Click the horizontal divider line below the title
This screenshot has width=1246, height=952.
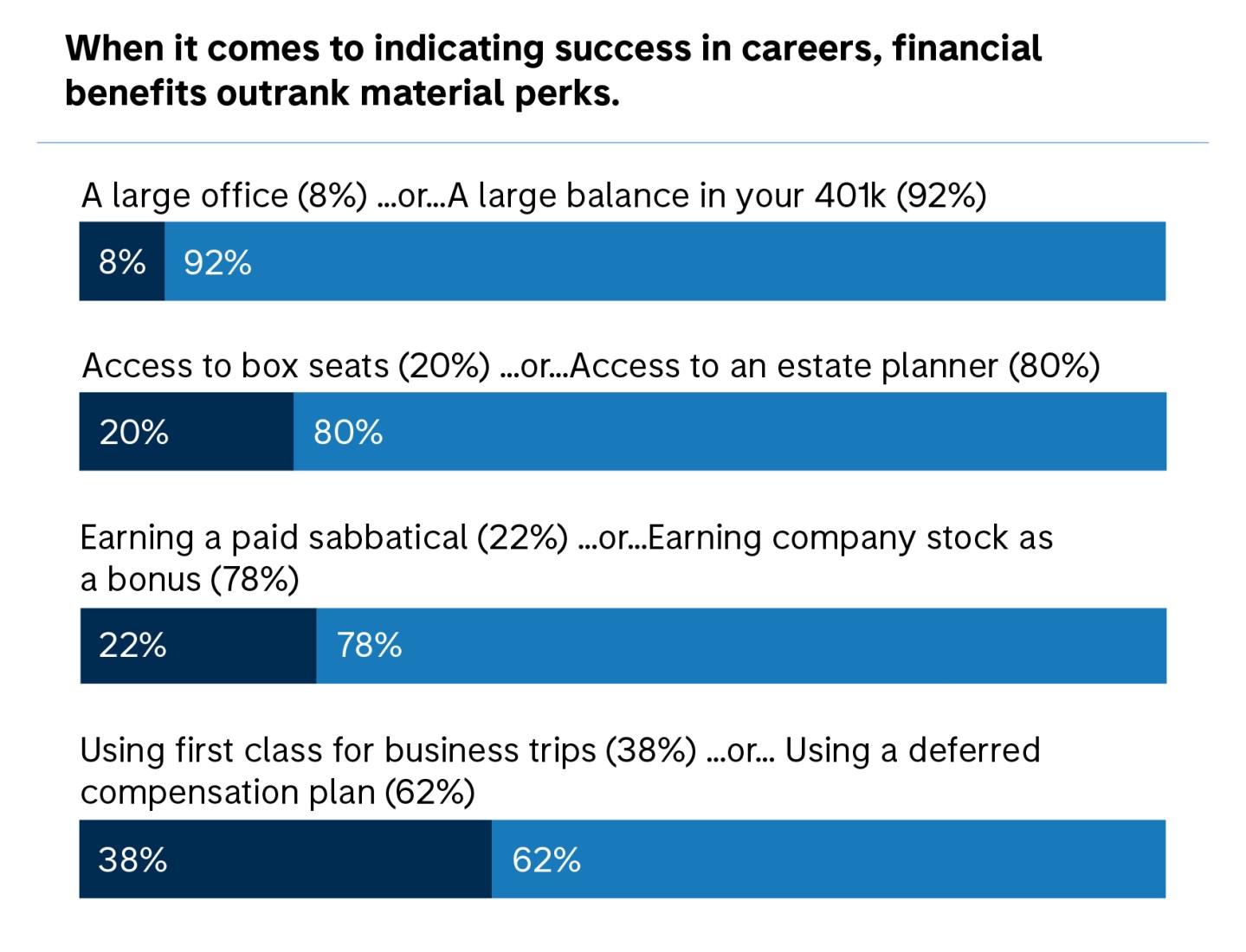622,143
